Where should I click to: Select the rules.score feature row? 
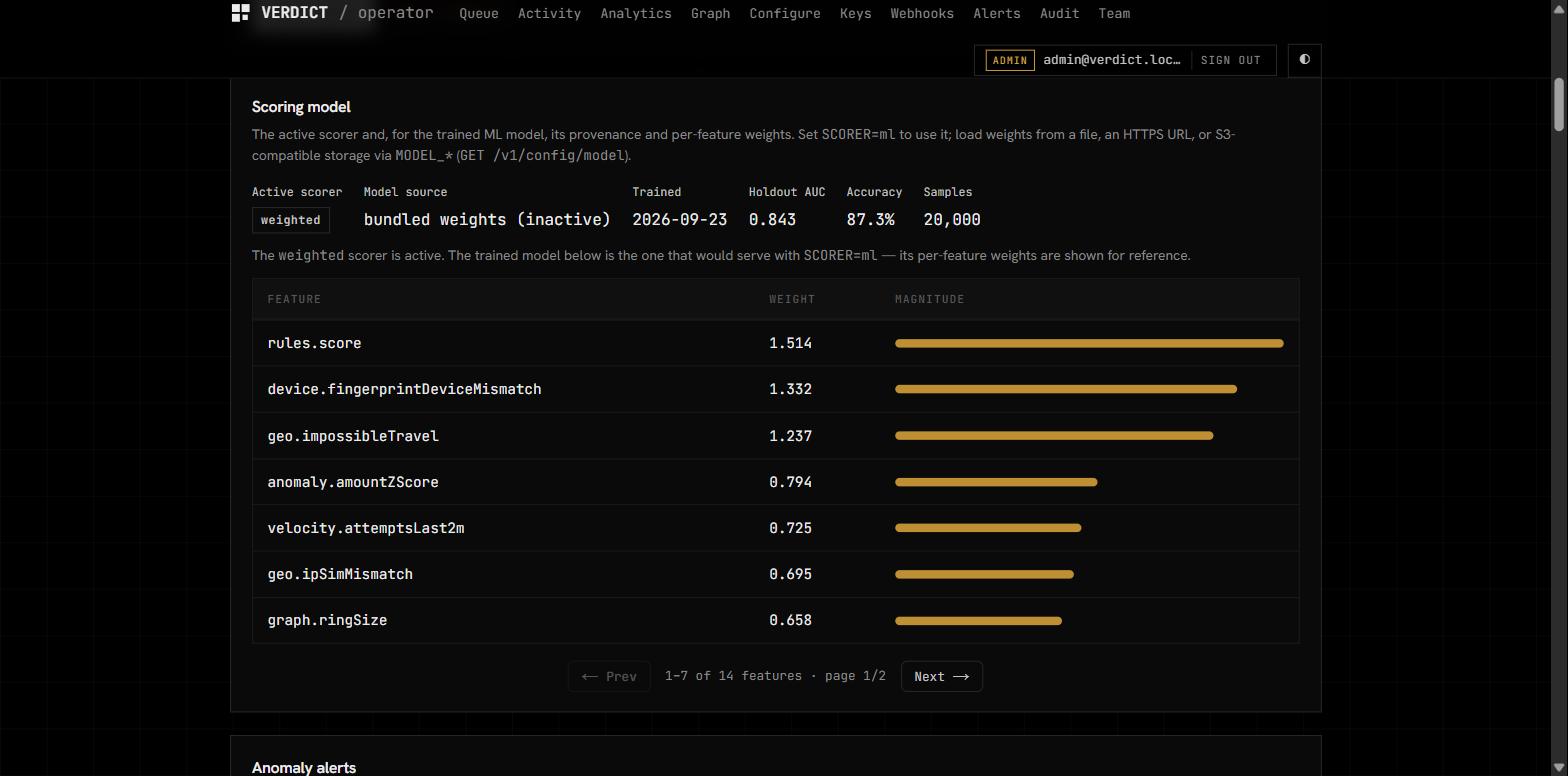pos(776,344)
